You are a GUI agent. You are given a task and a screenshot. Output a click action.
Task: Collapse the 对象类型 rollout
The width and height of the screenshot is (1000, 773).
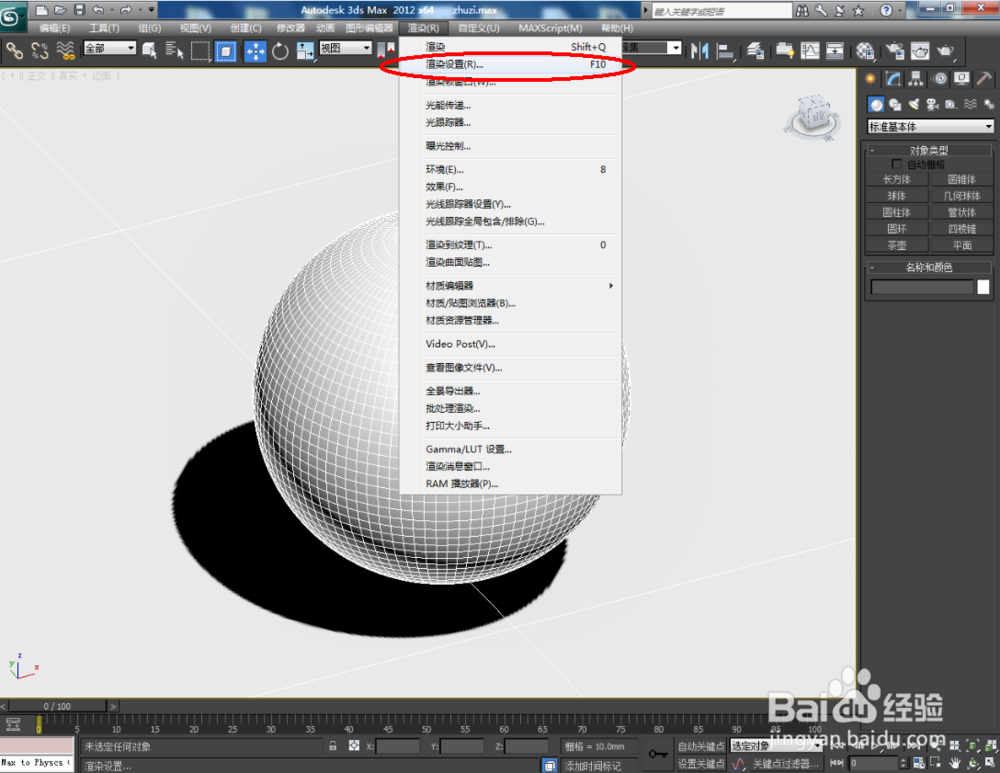pos(929,151)
